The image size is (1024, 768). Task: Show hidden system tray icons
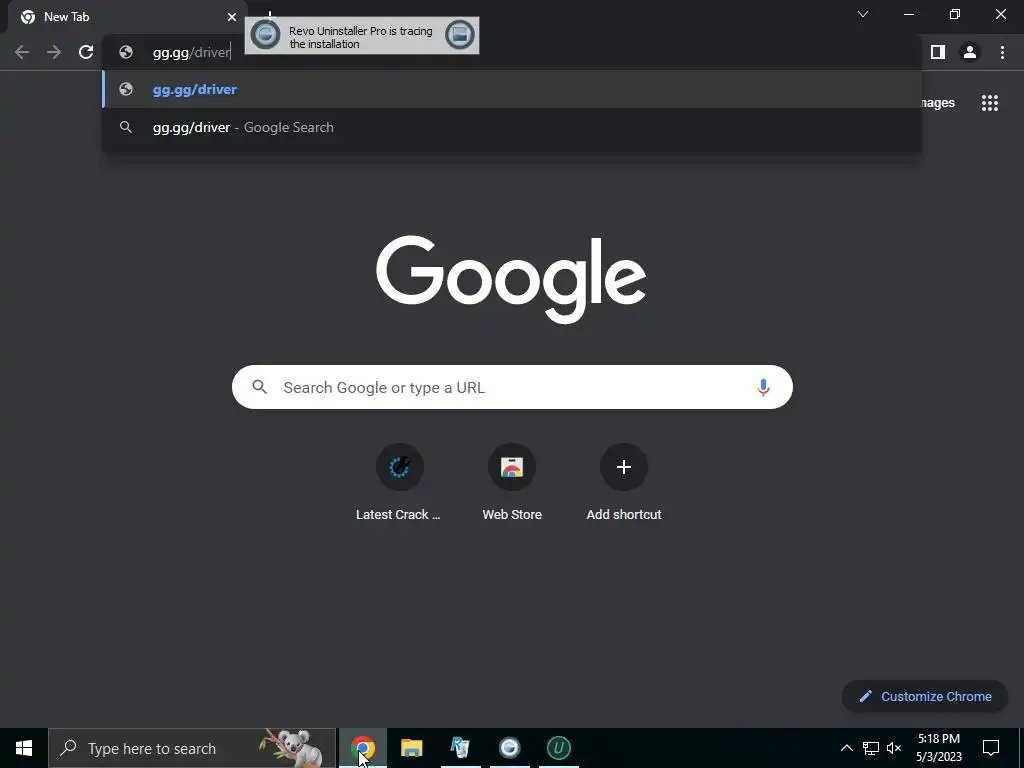846,748
